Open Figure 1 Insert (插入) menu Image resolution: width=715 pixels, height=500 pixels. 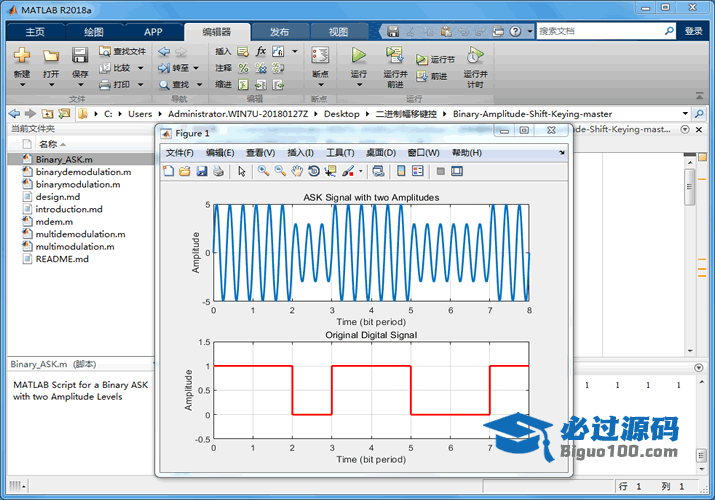pyautogui.click(x=300, y=153)
